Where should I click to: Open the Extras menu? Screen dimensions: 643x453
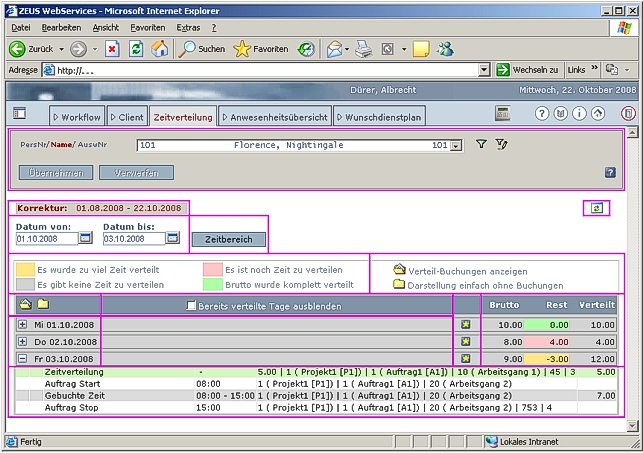[188, 28]
